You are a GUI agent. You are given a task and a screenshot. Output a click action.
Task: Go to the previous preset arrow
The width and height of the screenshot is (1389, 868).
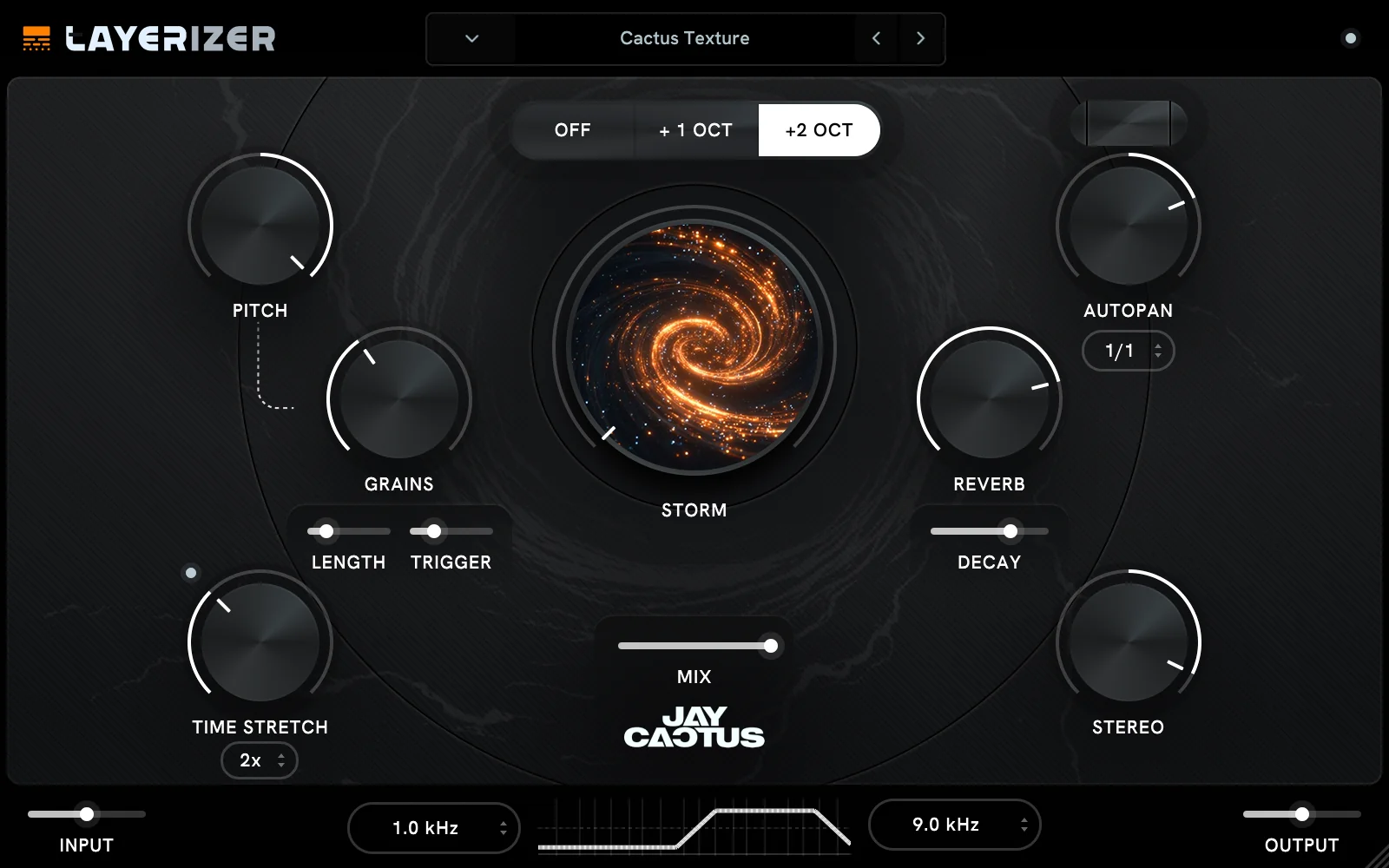tap(877, 38)
